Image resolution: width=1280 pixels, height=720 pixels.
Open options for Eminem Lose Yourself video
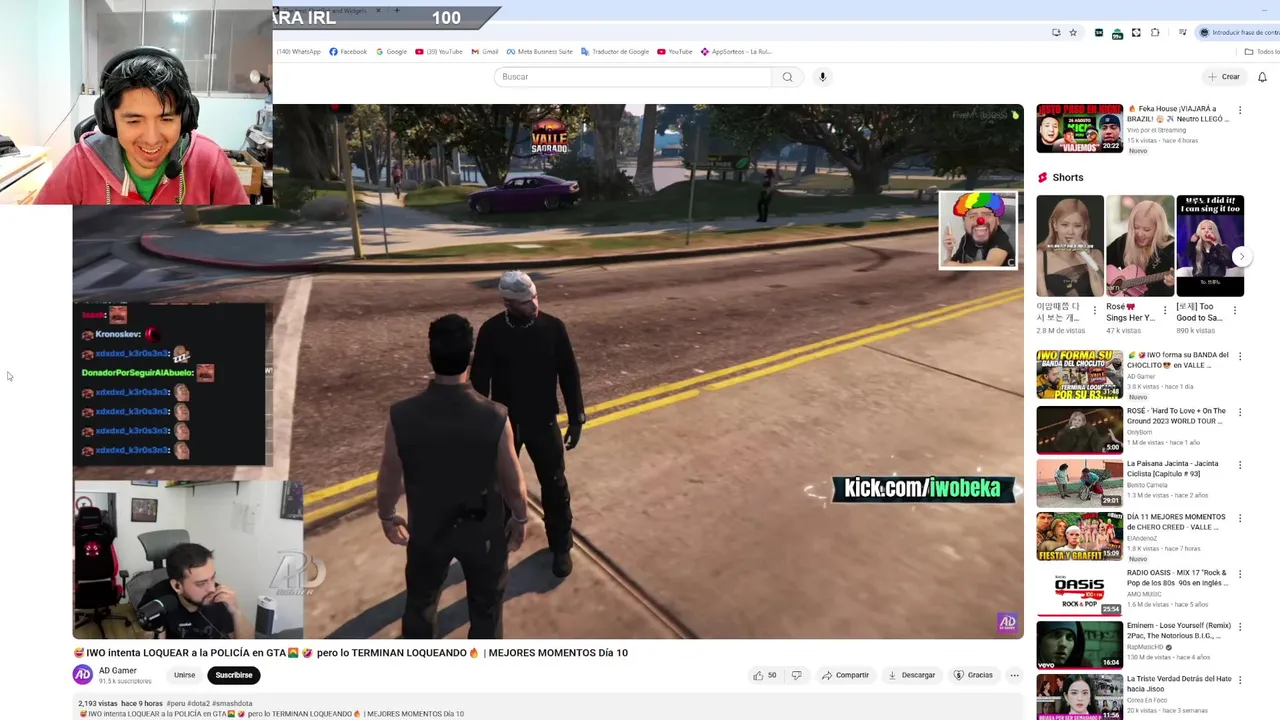pyautogui.click(x=1240, y=627)
